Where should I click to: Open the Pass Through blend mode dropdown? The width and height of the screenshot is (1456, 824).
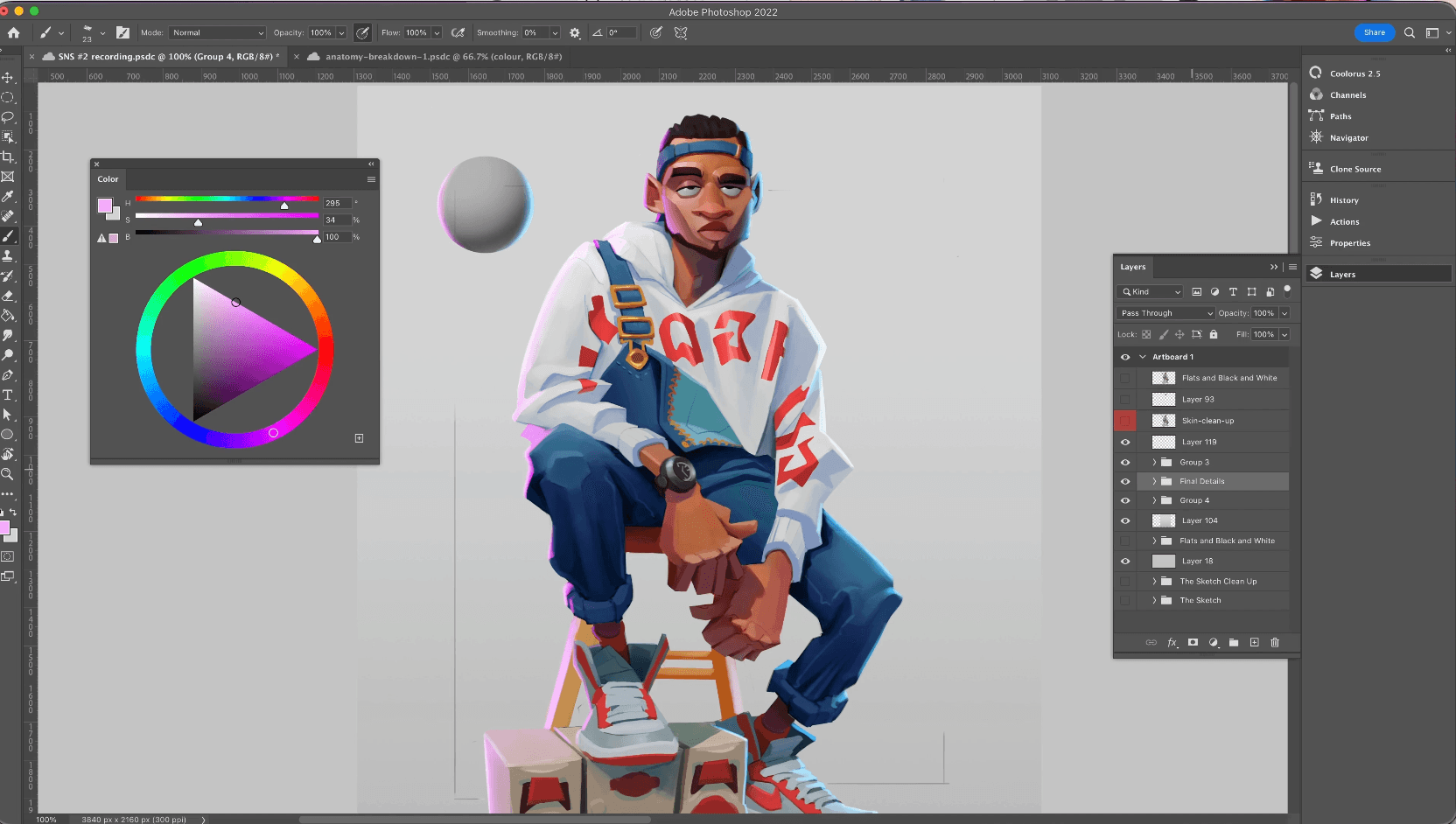coord(1165,313)
